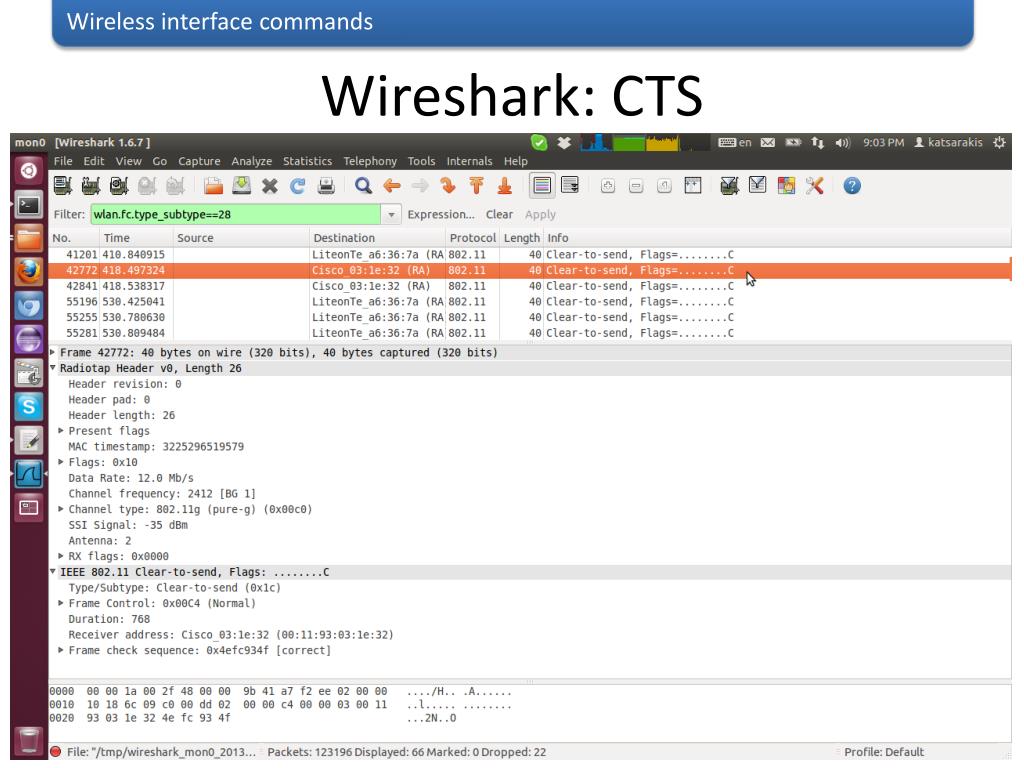This screenshot has width=1024, height=768.
Task: Expand the Channel type node
Action: pyautogui.click(x=61, y=509)
